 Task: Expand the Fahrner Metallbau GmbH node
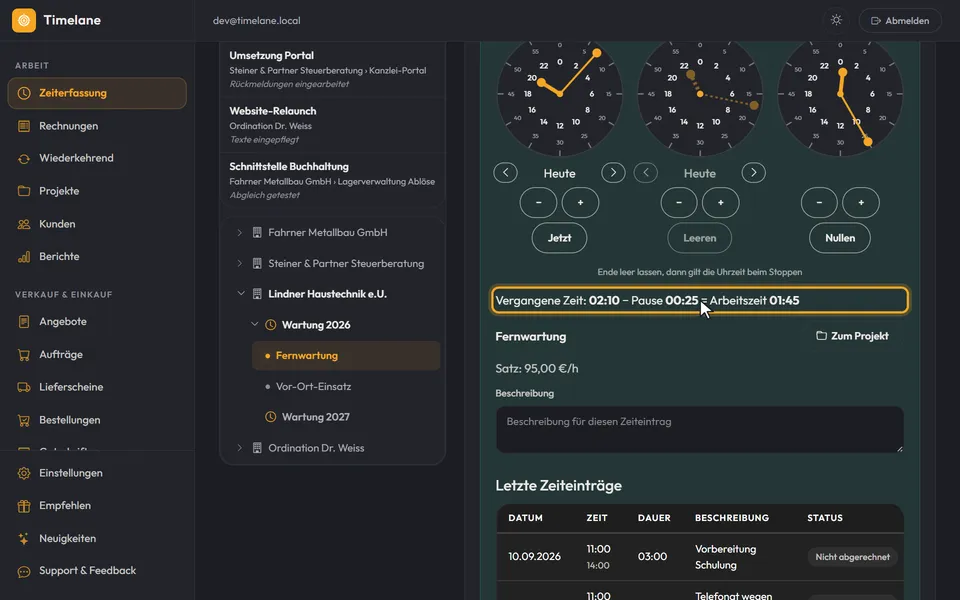tap(239, 233)
